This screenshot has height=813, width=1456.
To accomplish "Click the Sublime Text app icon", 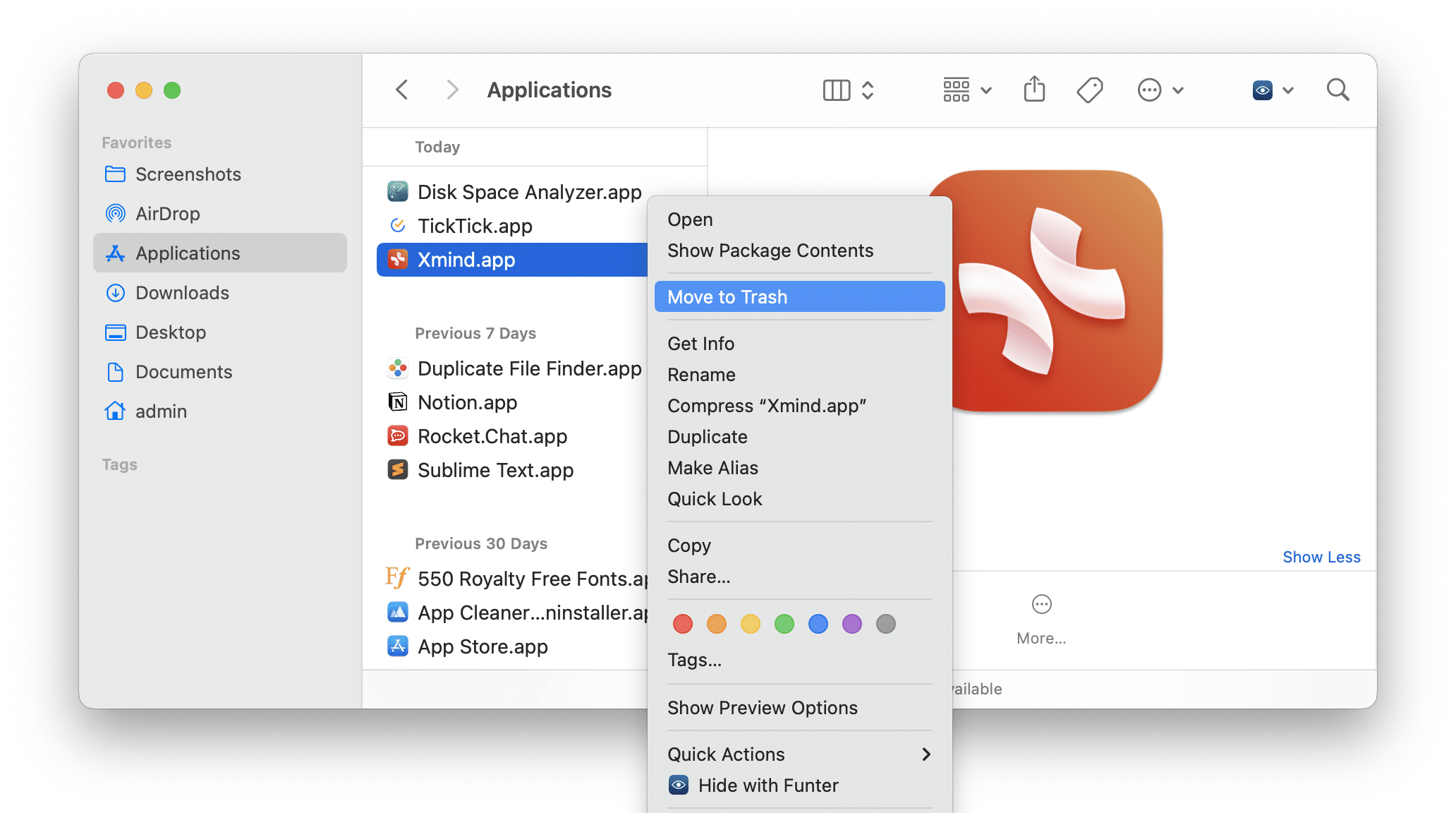I will click(398, 470).
